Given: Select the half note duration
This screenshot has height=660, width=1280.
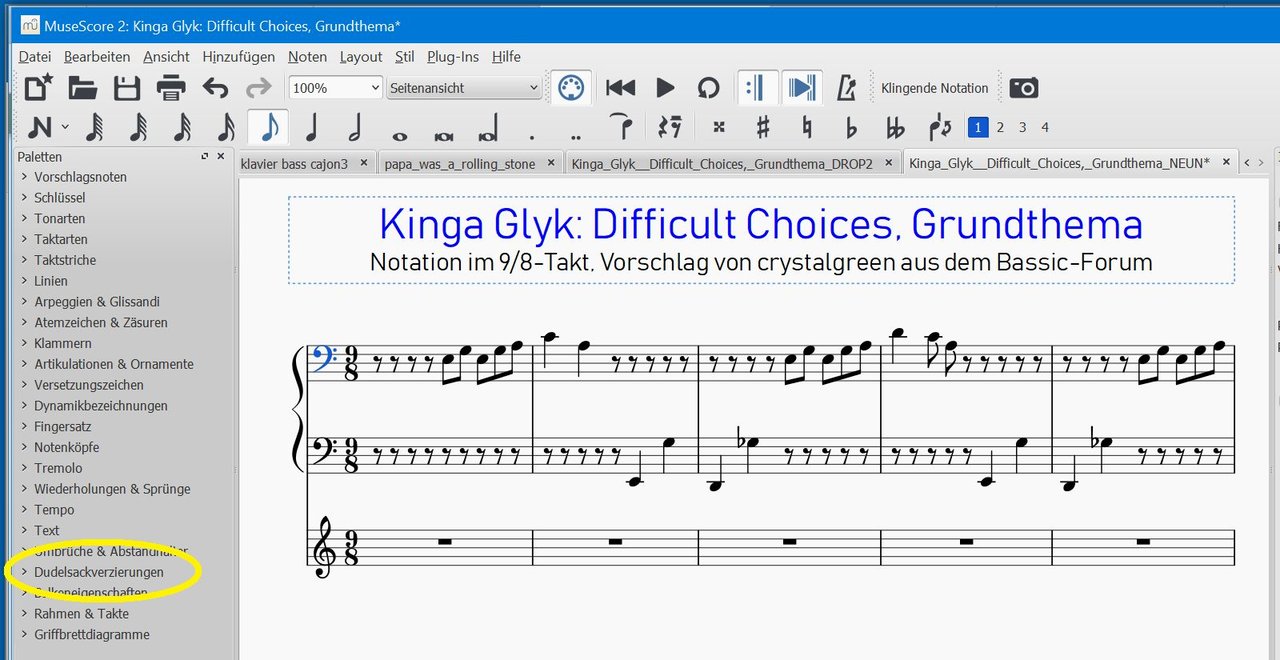Looking at the screenshot, I should point(354,127).
